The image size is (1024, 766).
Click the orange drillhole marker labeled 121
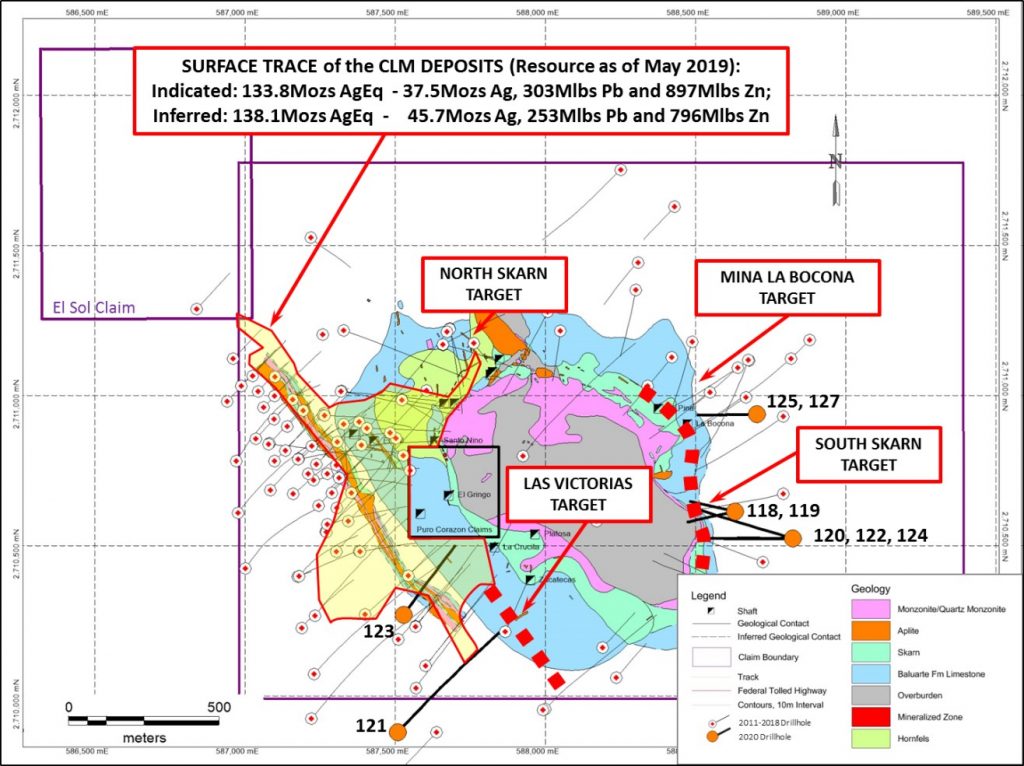[x=398, y=731]
